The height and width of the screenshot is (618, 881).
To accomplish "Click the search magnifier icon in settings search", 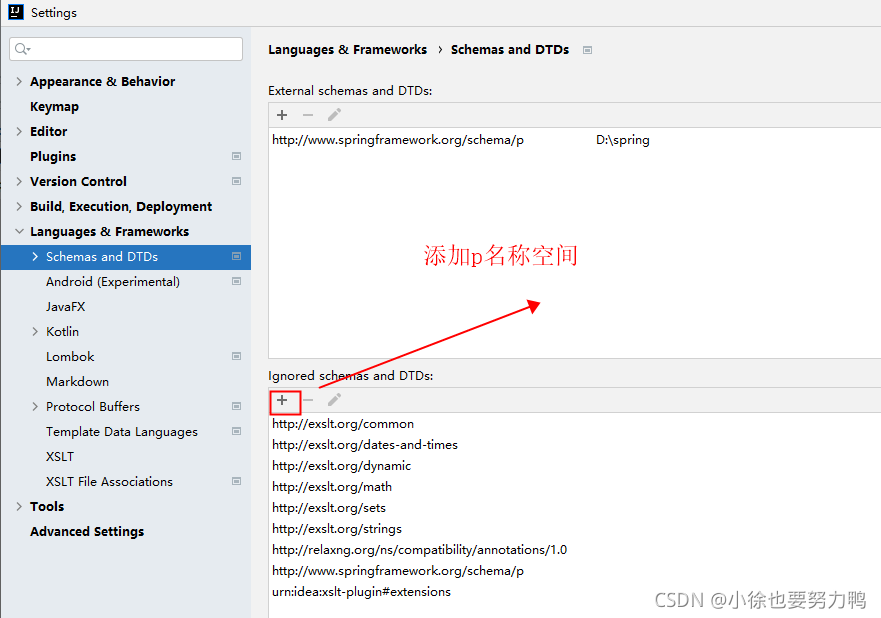I will point(21,49).
